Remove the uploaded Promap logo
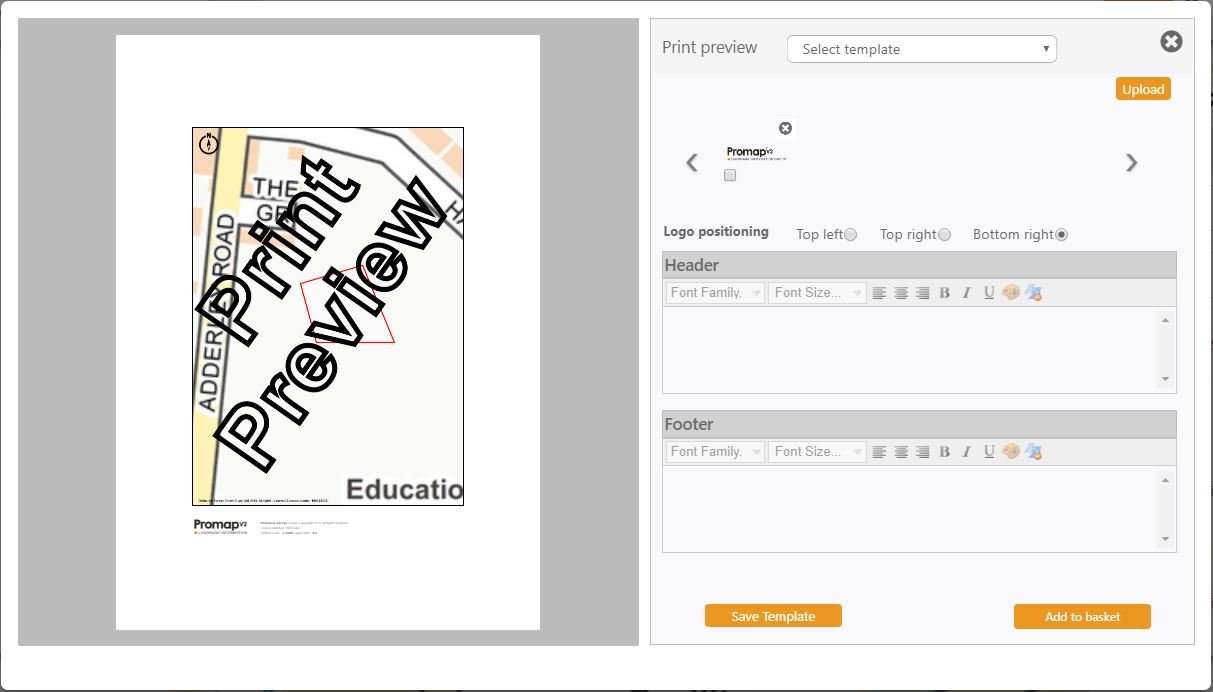 (x=785, y=128)
